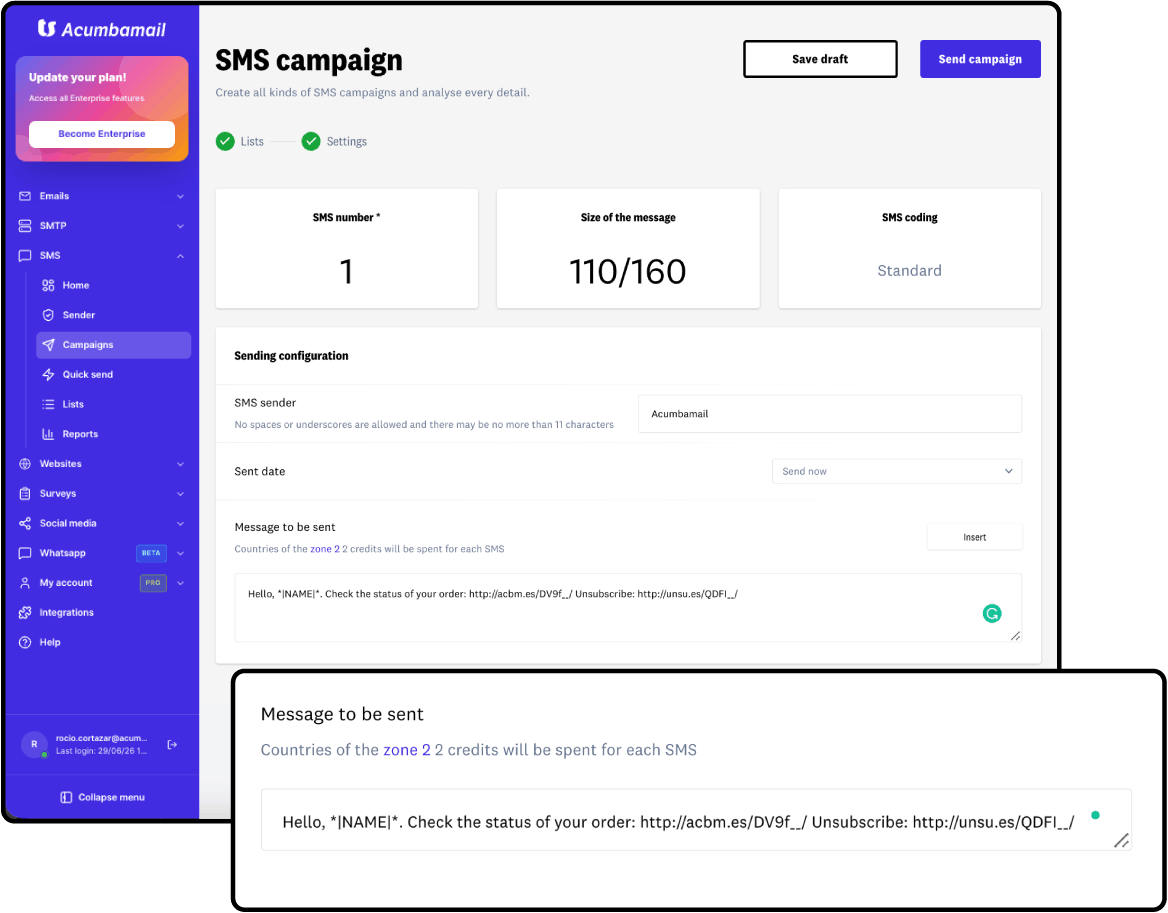Click the Save draft button

point(820,59)
